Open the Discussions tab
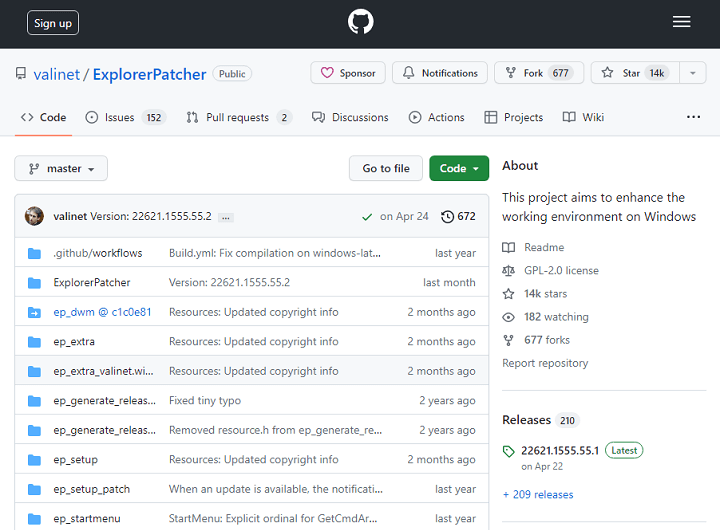The width and height of the screenshot is (720, 530). click(x=350, y=118)
